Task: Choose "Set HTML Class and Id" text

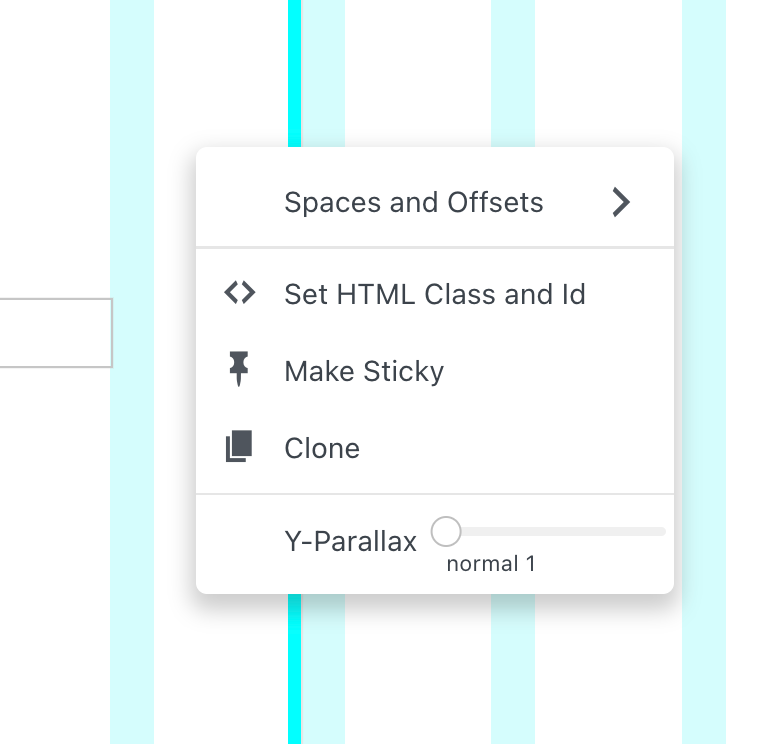Action: pyautogui.click(x=434, y=294)
